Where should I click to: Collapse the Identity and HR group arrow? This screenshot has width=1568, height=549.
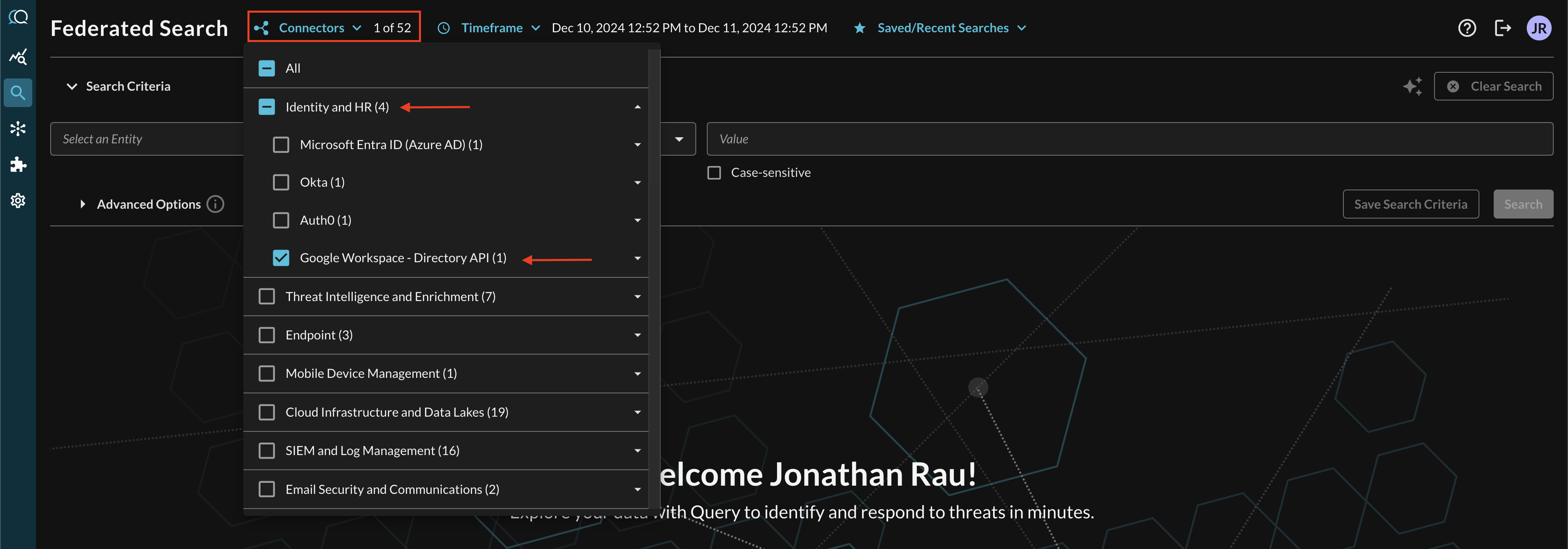pyautogui.click(x=637, y=107)
